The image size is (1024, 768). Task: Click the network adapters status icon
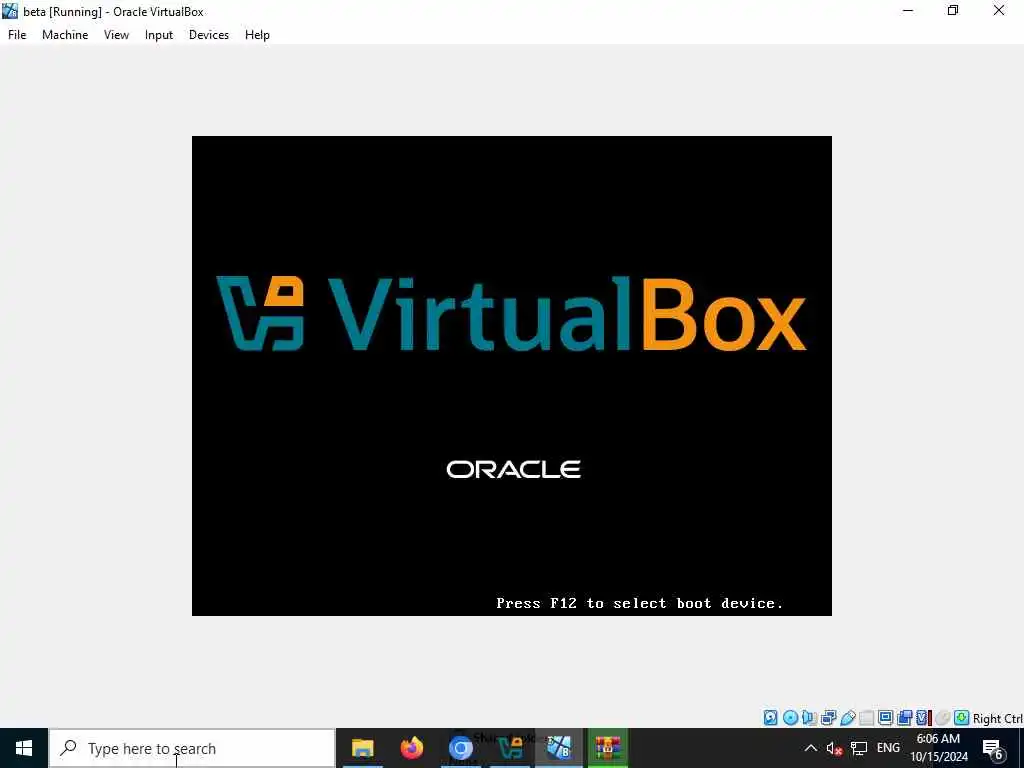click(x=829, y=718)
